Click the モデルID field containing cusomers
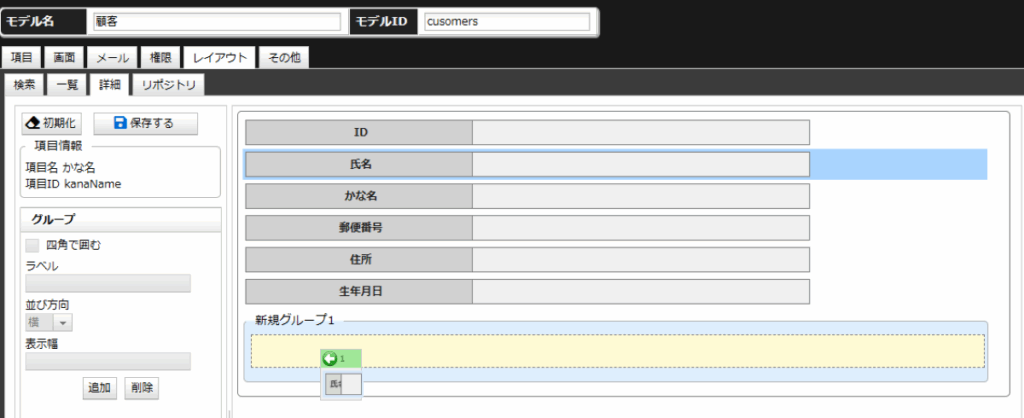 coord(506,21)
